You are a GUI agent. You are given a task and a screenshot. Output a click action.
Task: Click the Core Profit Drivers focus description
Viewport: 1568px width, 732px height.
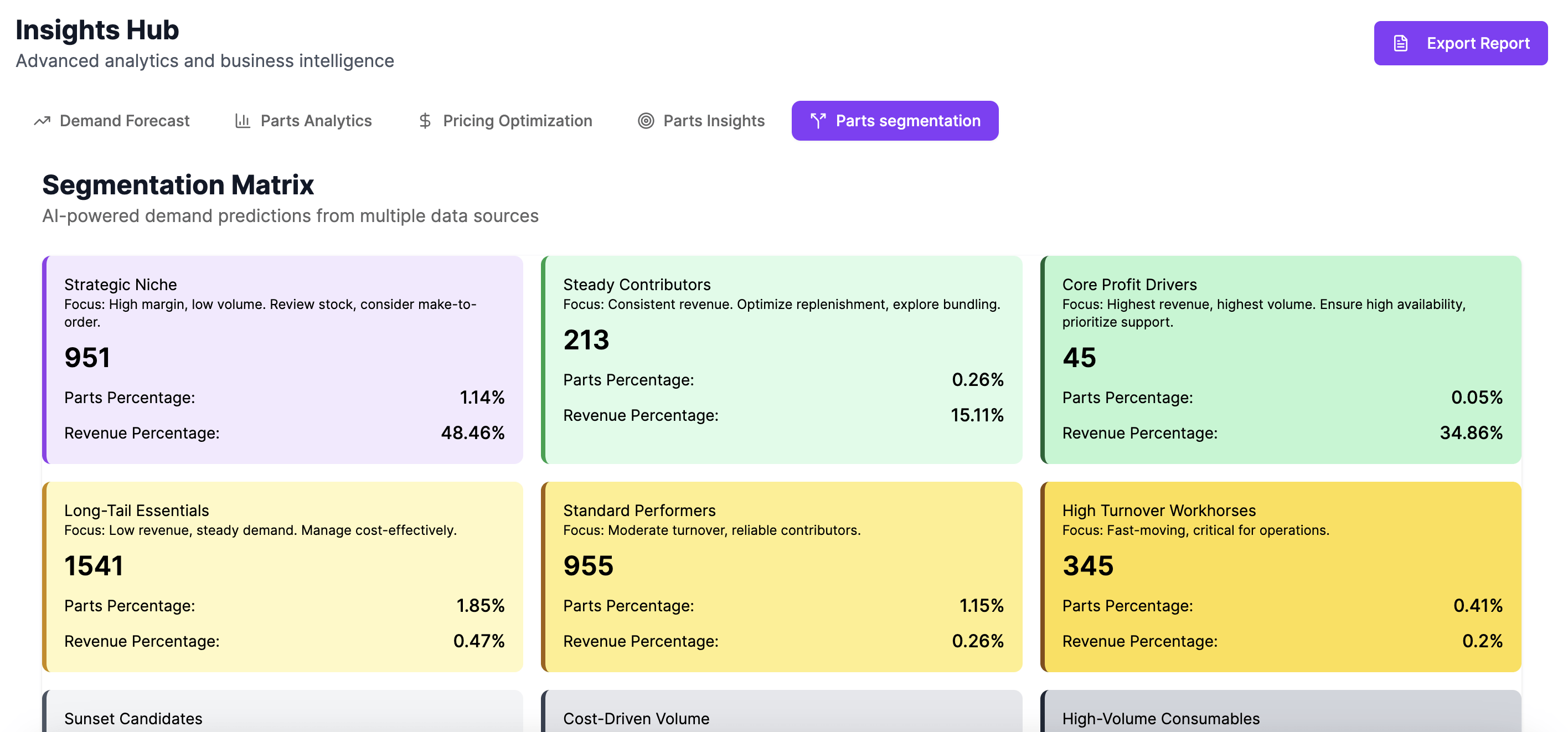coord(1263,313)
